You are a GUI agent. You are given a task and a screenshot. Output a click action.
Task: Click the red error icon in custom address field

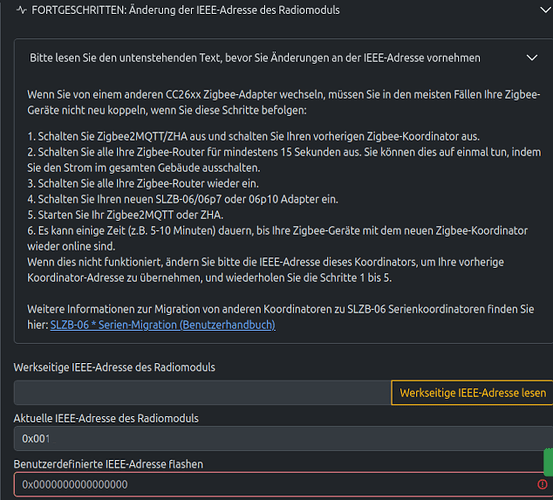click(542, 484)
